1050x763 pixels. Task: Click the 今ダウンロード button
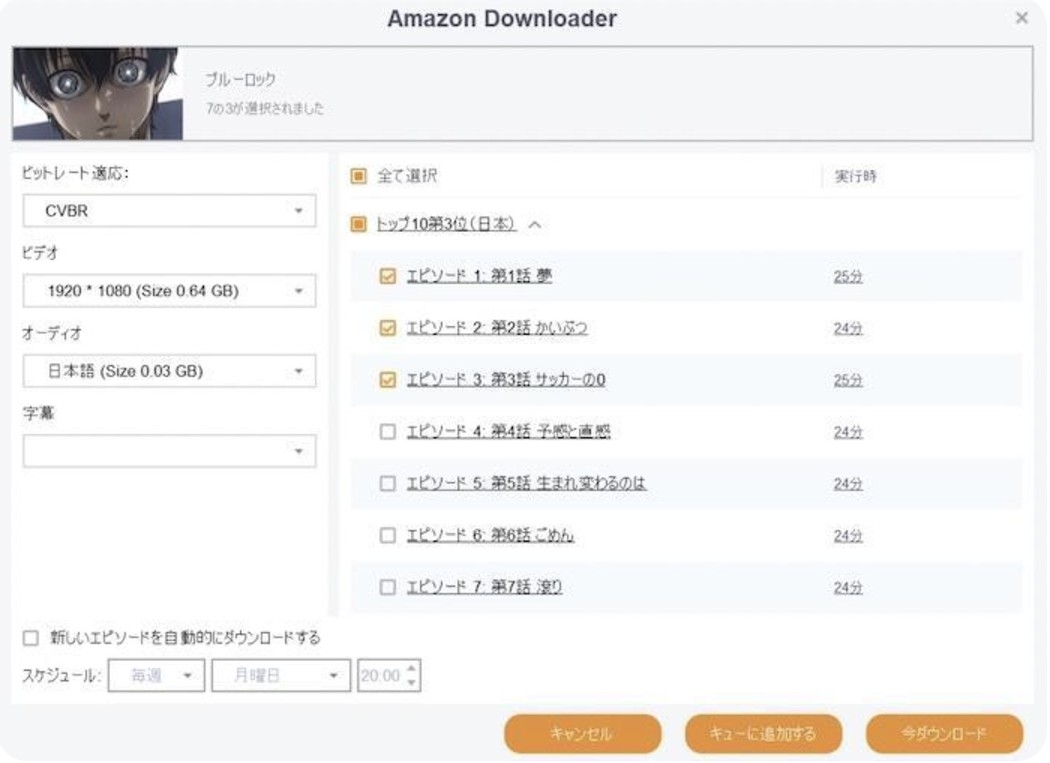[944, 734]
